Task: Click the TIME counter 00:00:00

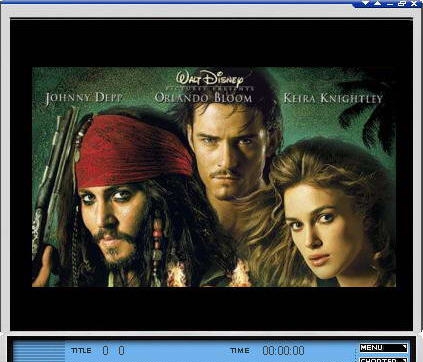Action: pyautogui.click(x=283, y=351)
